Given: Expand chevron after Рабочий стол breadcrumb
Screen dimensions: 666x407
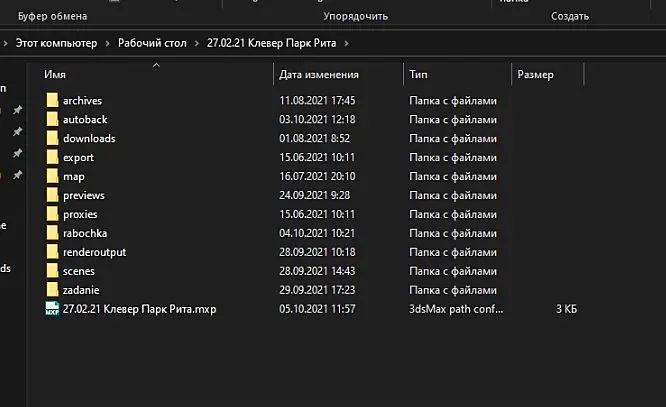Looking at the screenshot, I should click(197, 43).
